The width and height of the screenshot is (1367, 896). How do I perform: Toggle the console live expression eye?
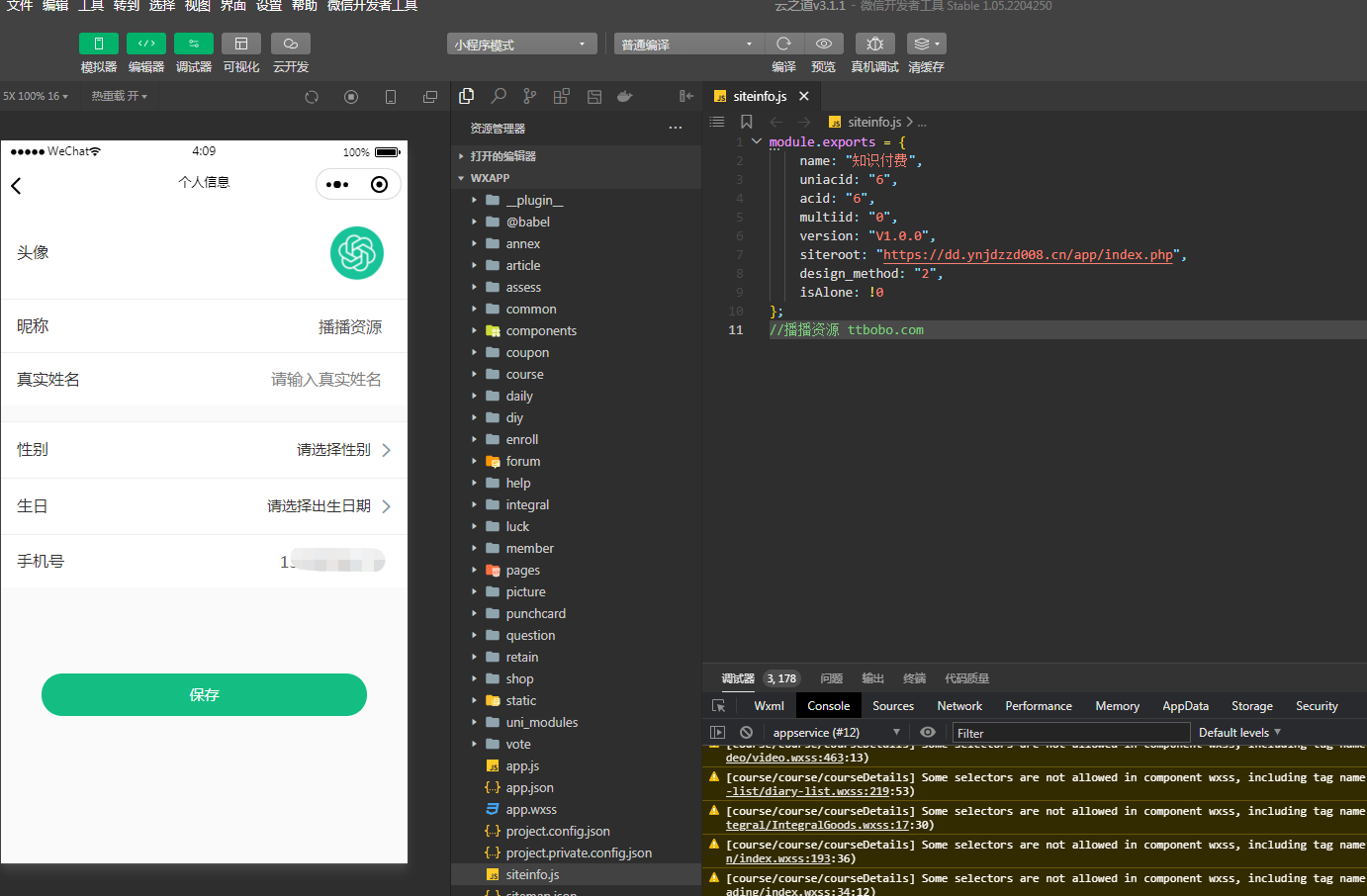point(928,733)
